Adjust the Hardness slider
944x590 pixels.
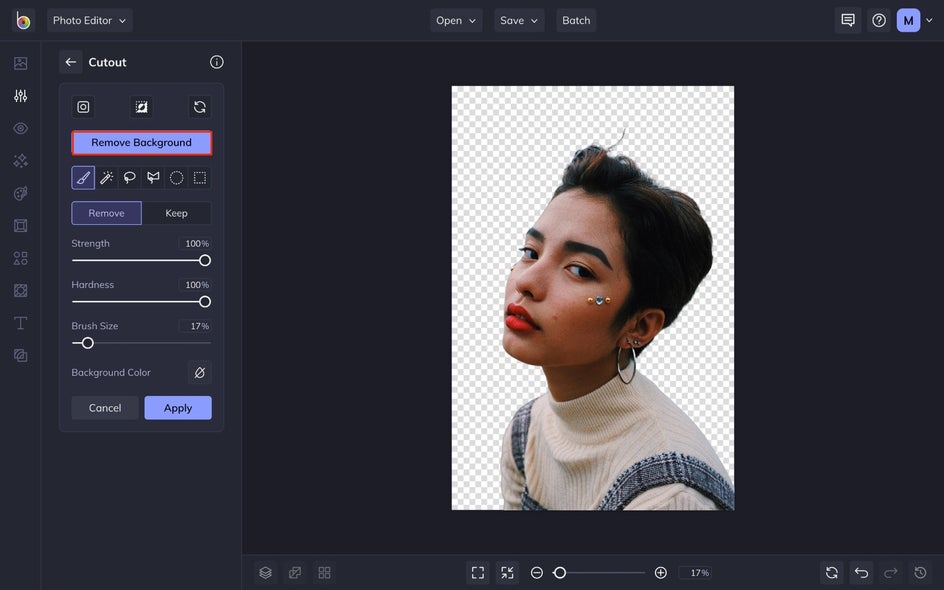[141, 302]
